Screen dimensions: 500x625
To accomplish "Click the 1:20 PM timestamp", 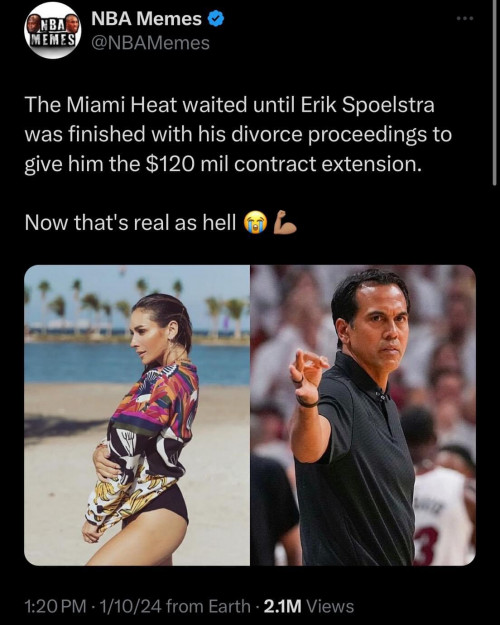I will pos(55,606).
